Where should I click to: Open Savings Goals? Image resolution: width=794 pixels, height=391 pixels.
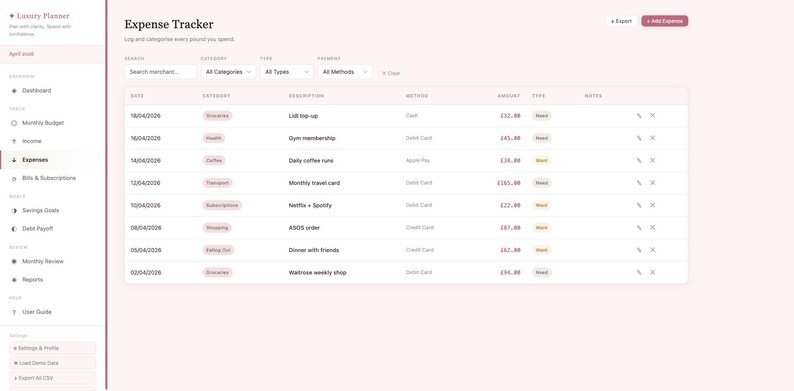52,211
